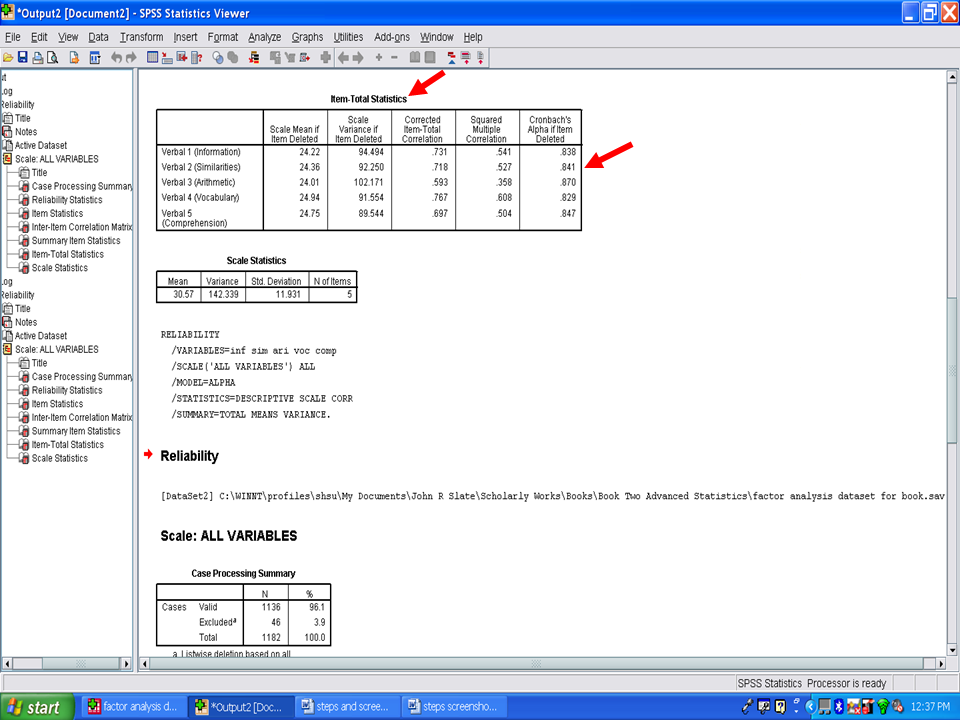Click the Export output toolbar icon
This screenshot has height=720, width=960.
pos(74,58)
